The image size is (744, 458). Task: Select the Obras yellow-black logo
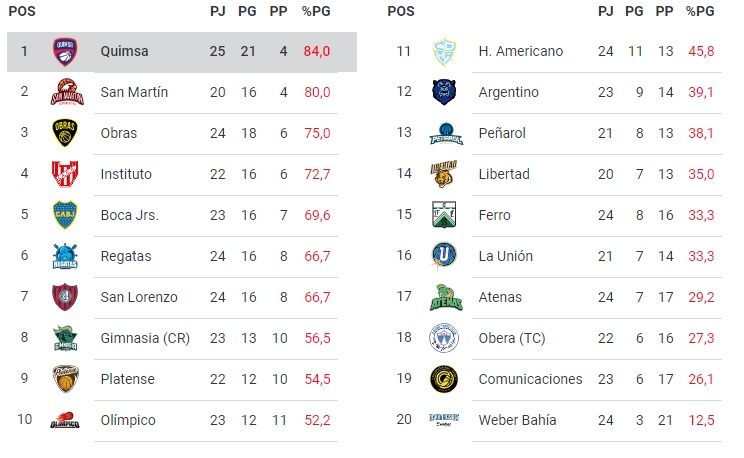coord(65,133)
